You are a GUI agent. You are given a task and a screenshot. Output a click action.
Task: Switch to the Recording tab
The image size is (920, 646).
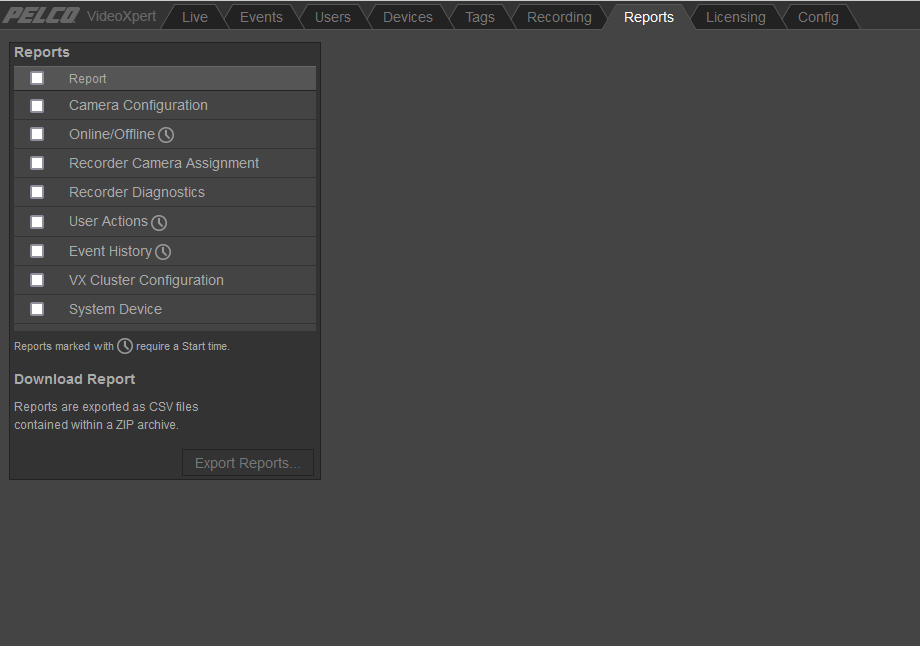tap(558, 16)
